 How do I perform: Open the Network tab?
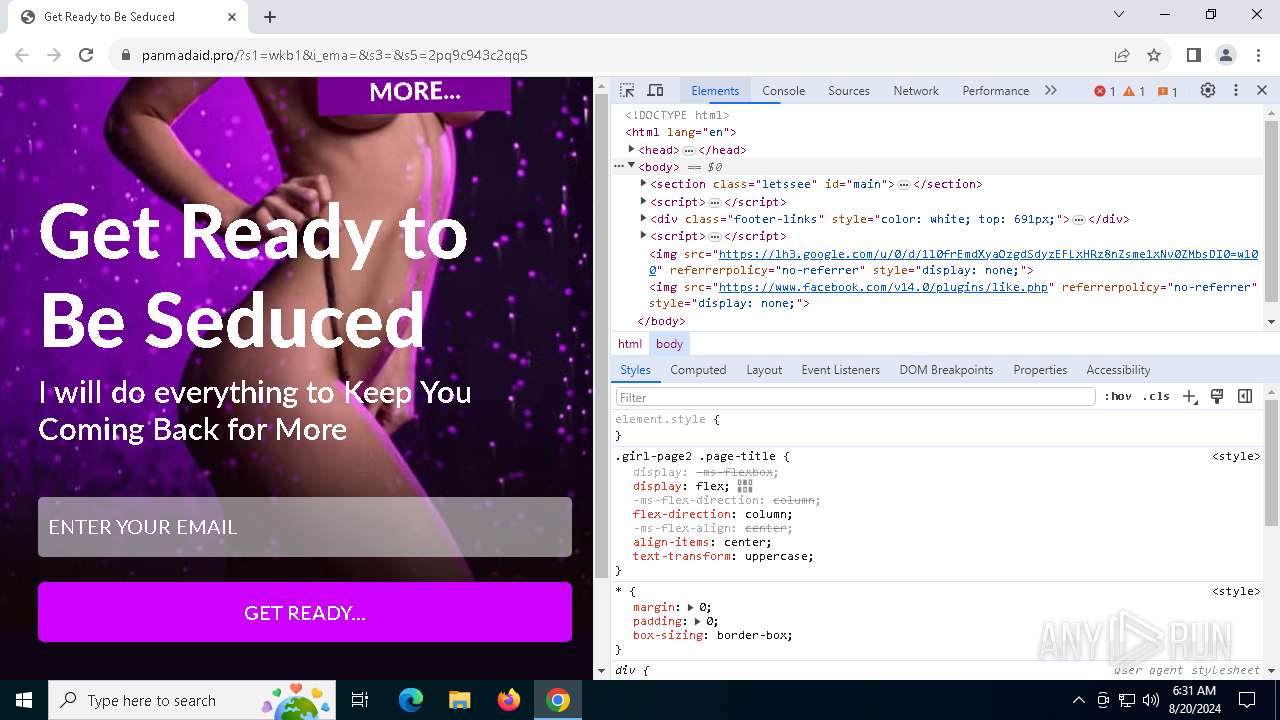click(x=916, y=90)
